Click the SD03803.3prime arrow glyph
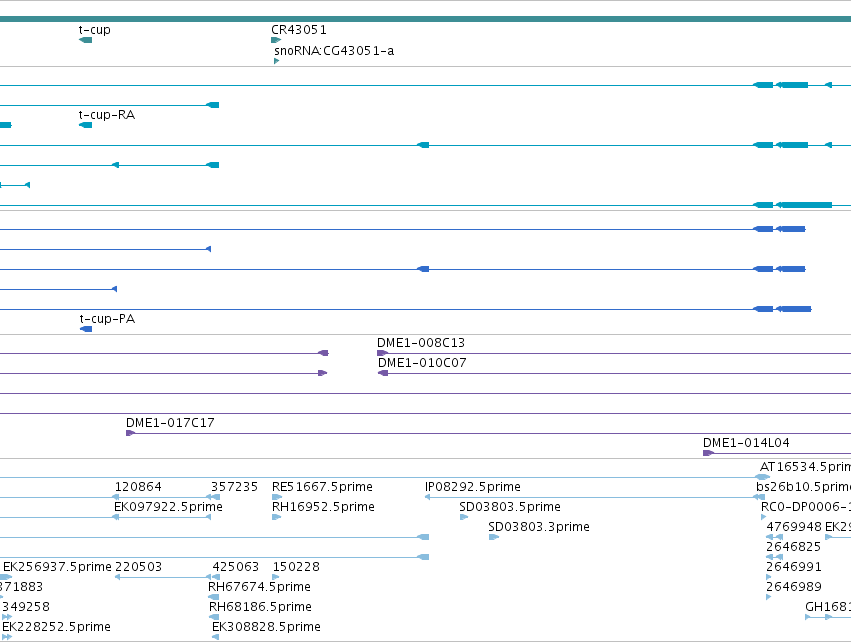 [x=494, y=537]
